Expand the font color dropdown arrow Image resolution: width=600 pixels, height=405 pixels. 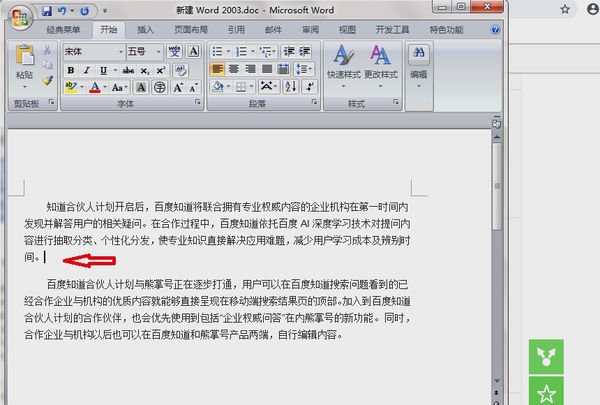(105, 87)
